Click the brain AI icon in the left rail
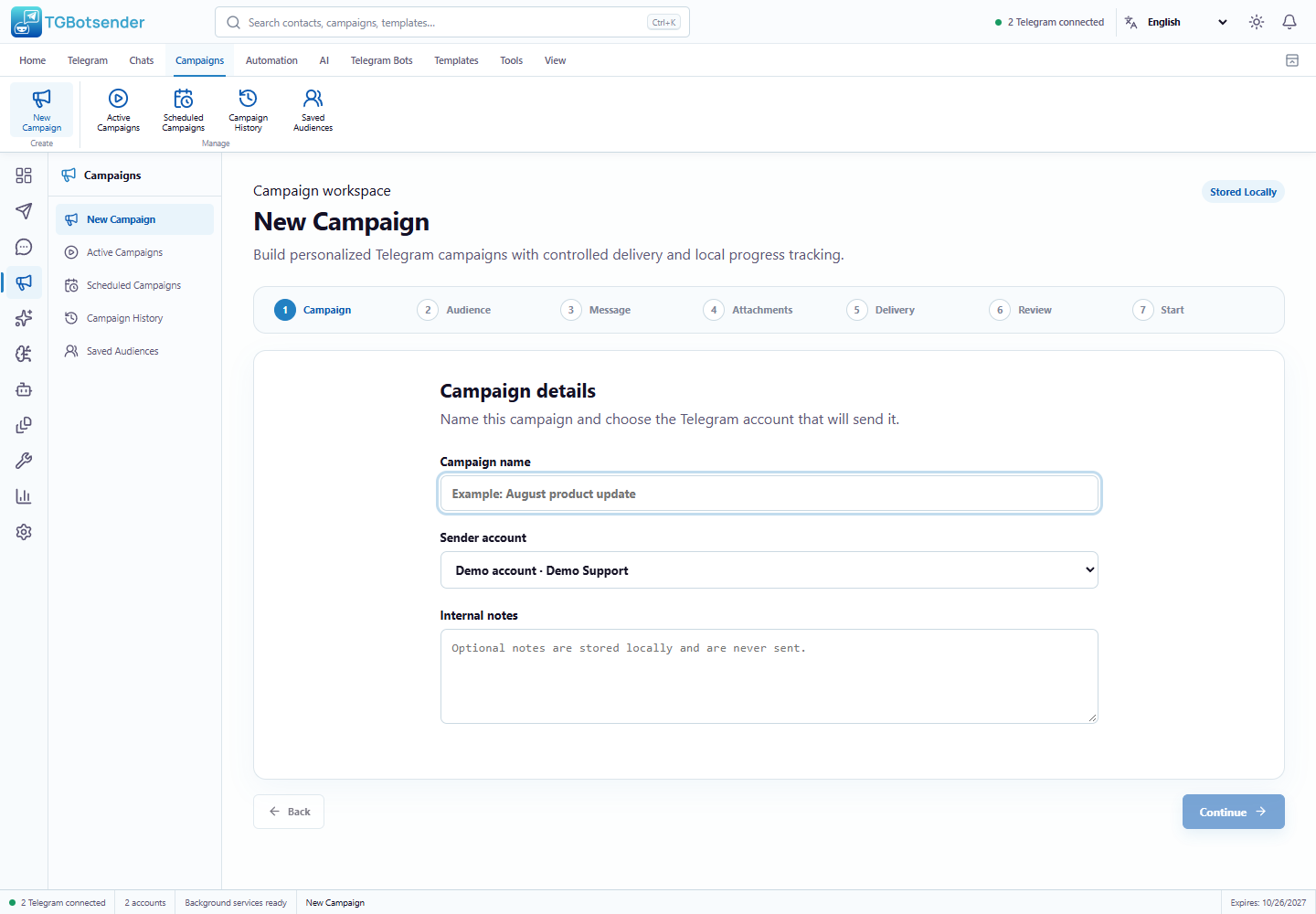1316x914 pixels. (24, 354)
